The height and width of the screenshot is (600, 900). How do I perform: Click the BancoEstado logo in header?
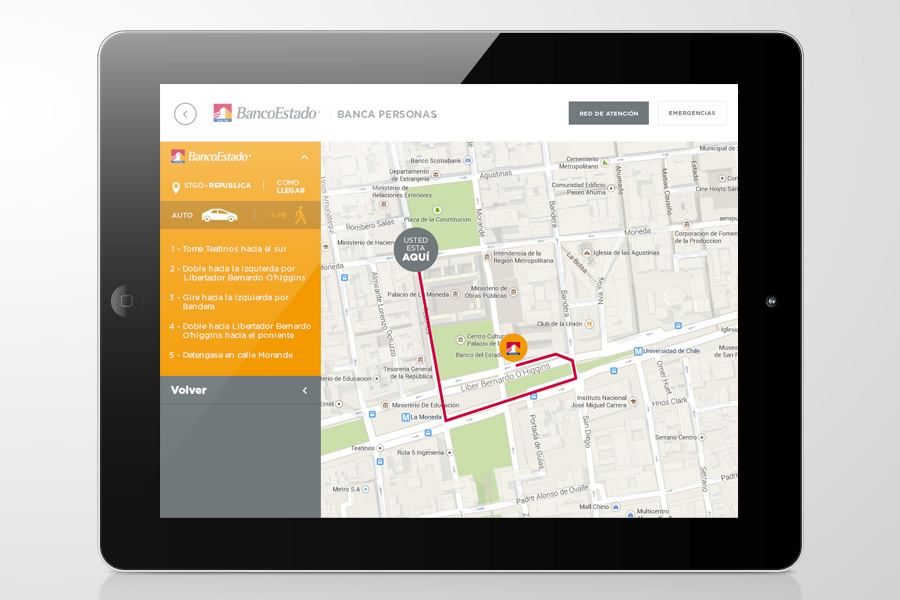point(266,114)
